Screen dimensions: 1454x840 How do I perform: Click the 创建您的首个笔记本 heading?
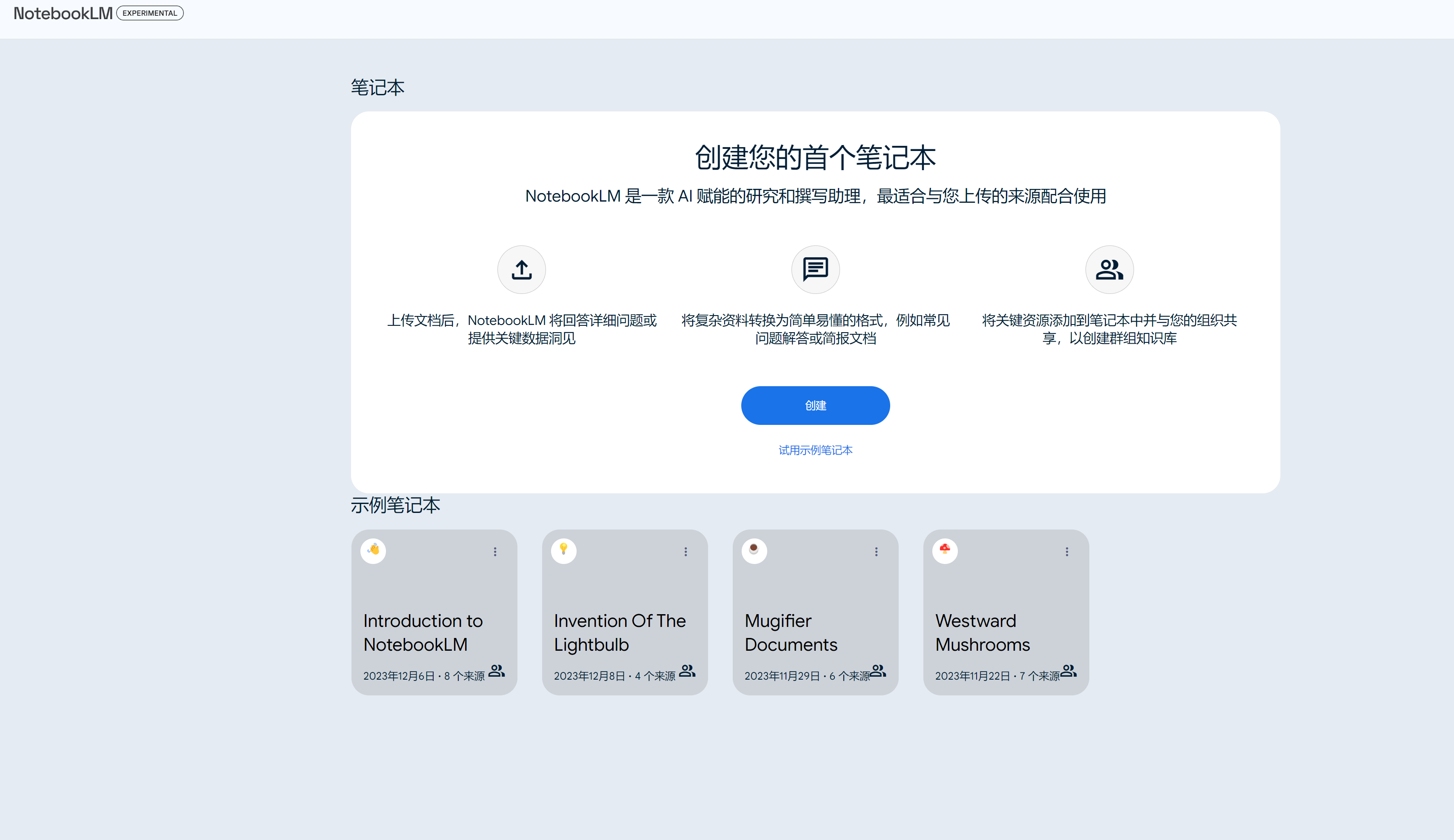point(815,157)
